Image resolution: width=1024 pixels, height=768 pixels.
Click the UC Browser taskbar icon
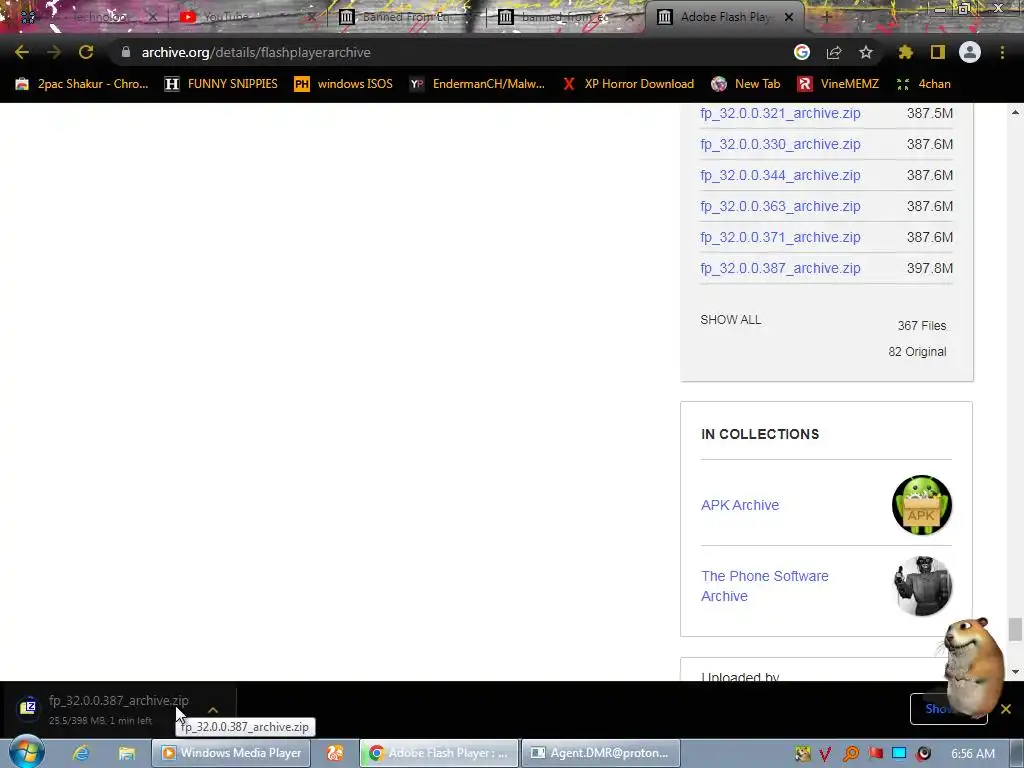pos(334,753)
